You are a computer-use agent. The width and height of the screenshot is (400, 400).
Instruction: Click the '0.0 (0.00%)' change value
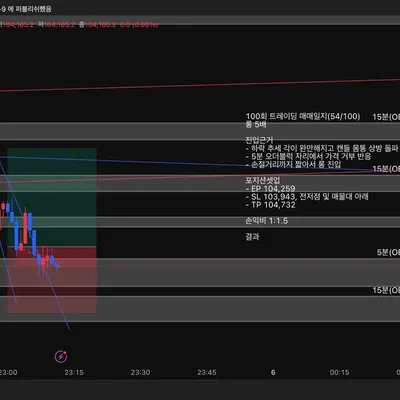139,24
